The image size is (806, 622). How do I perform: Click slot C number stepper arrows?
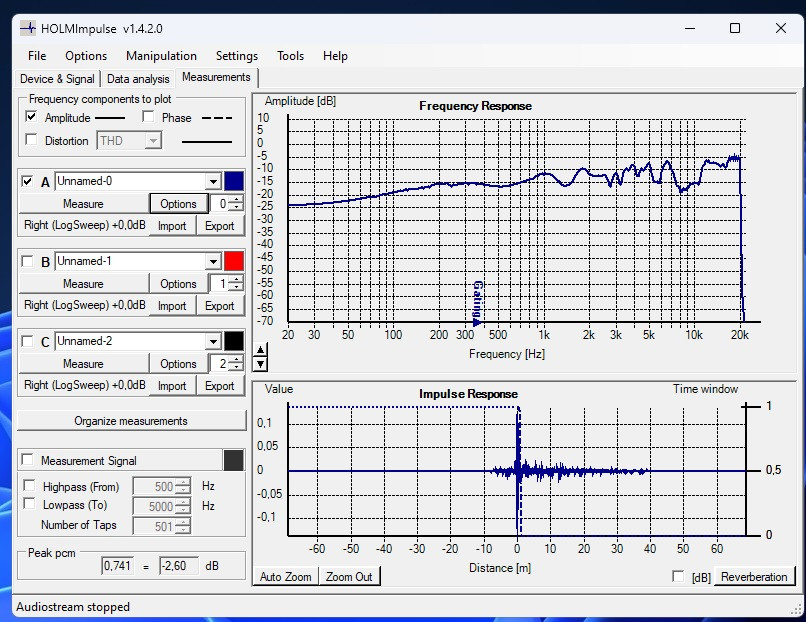[x=235, y=363]
